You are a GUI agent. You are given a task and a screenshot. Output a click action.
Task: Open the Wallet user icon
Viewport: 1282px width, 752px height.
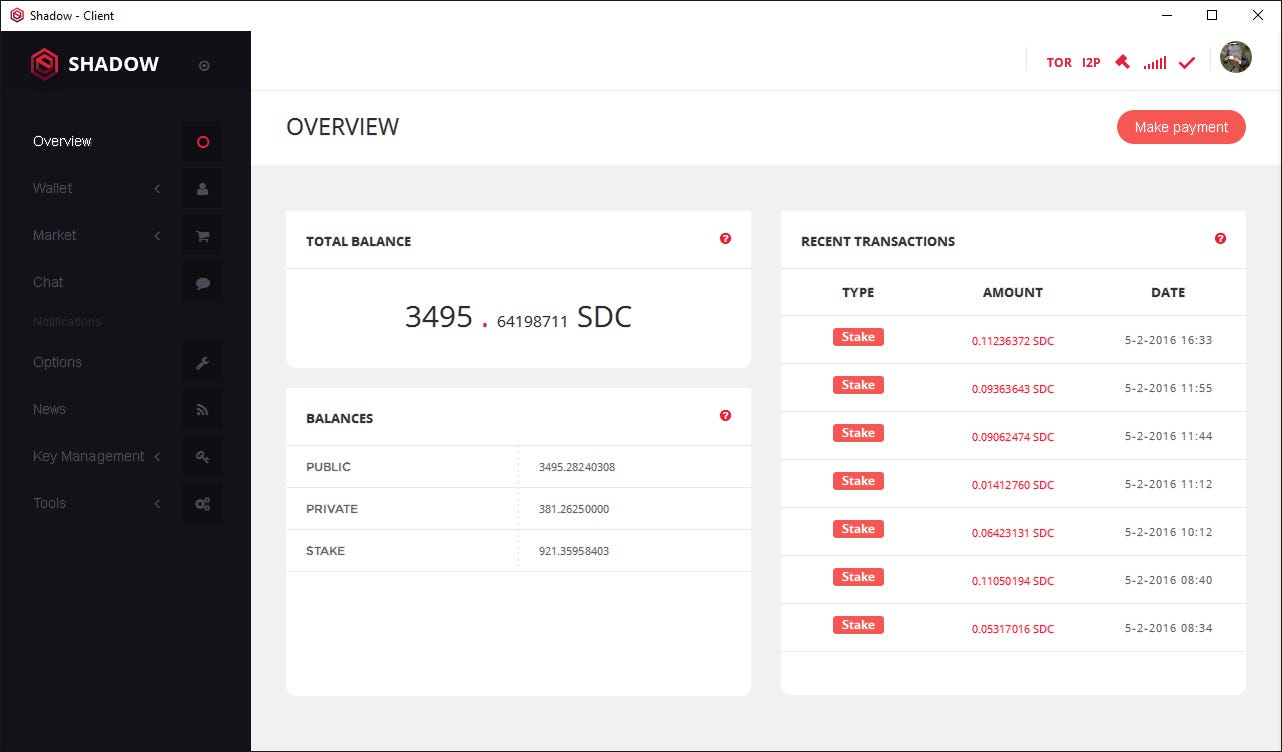point(202,188)
